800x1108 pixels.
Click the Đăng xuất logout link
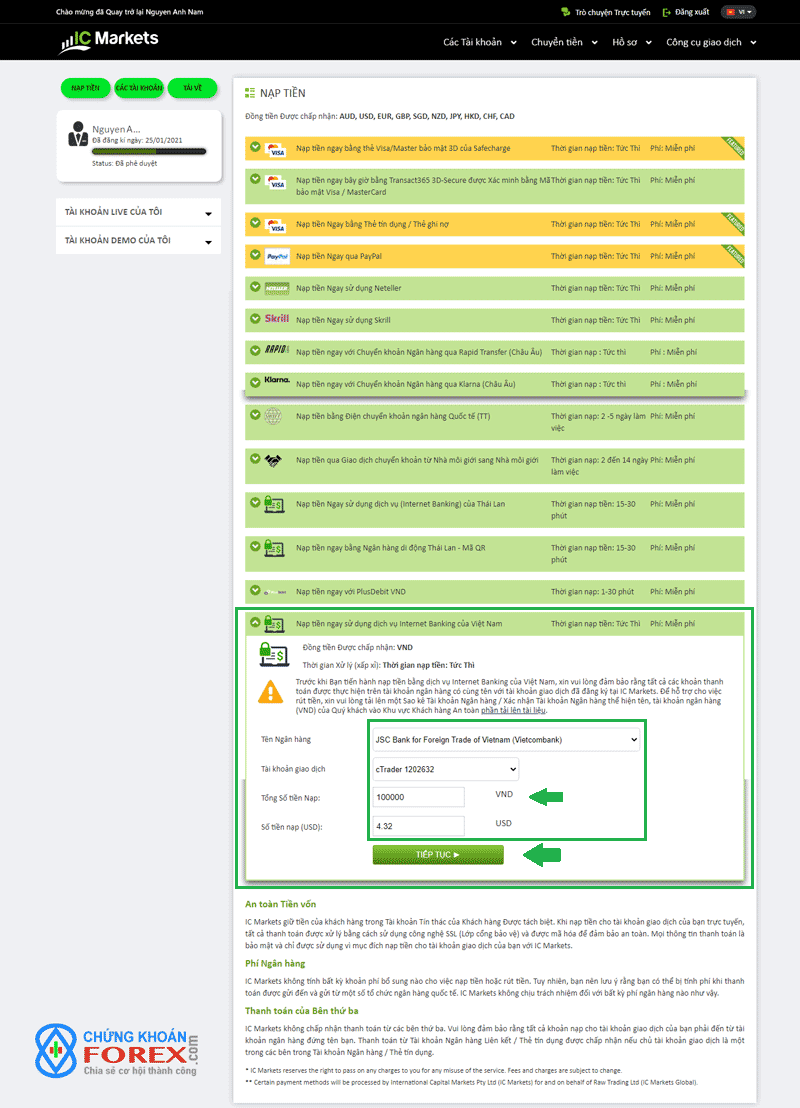point(685,12)
